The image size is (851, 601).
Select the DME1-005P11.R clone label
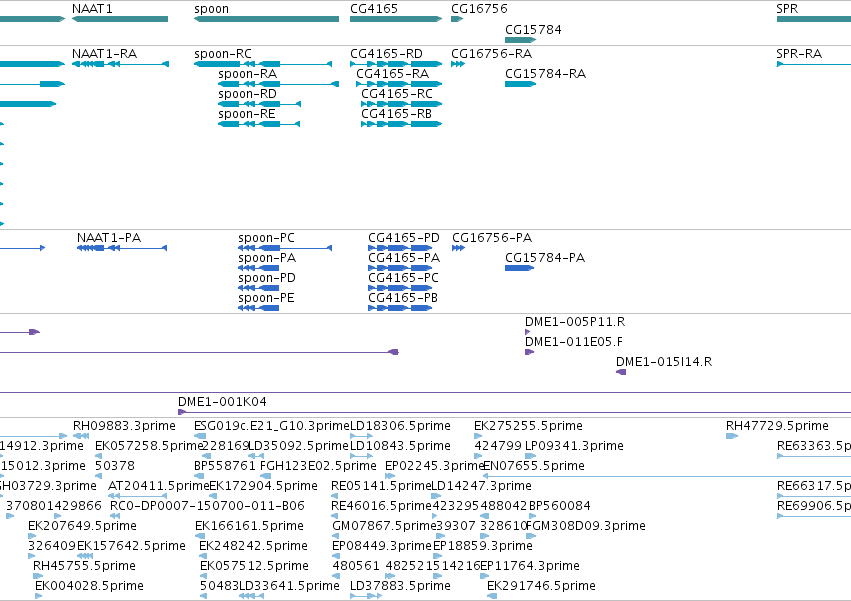point(575,322)
